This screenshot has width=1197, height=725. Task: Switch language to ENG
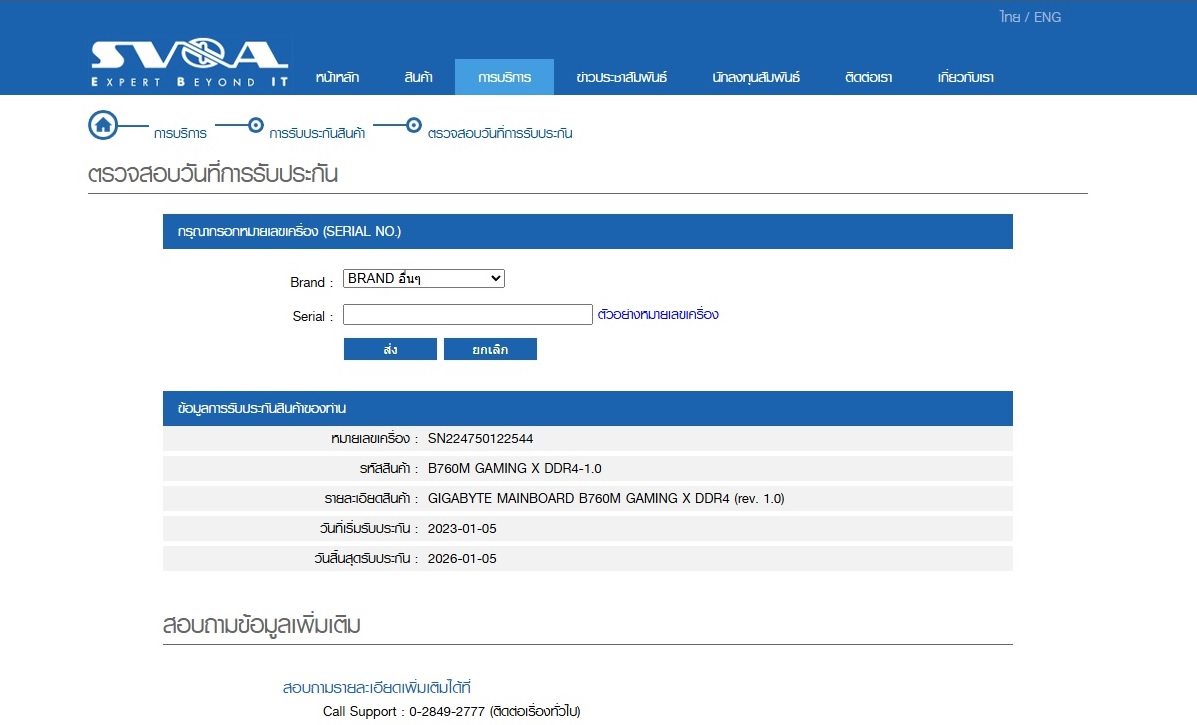pyautogui.click(x=1047, y=17)
